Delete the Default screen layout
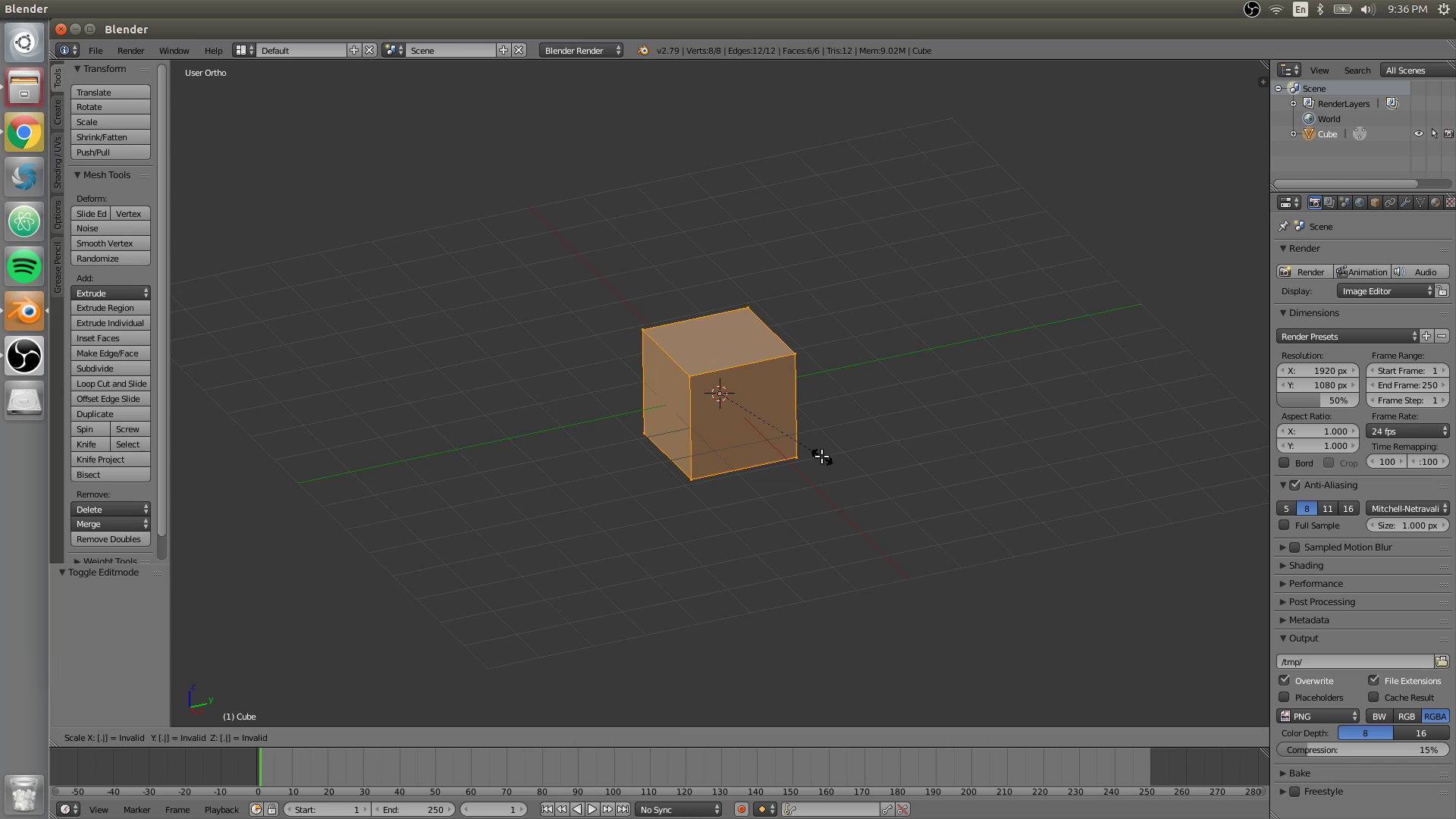This screenshot has height=819, width=1456. 369,50
